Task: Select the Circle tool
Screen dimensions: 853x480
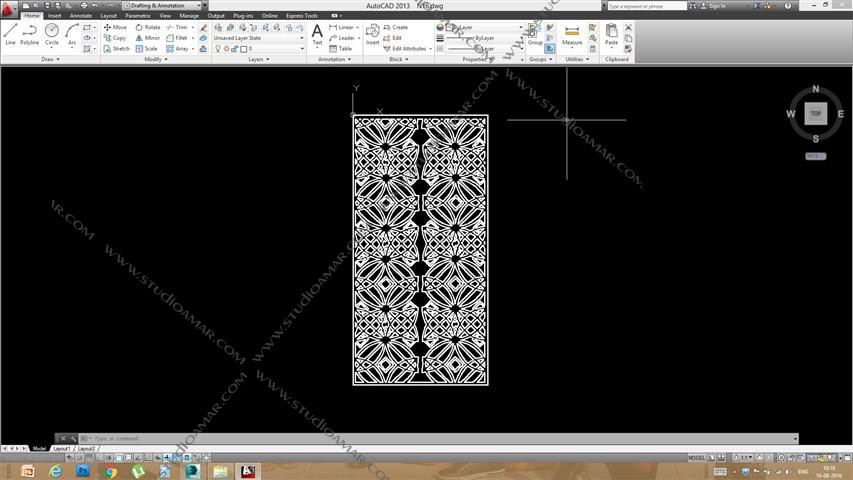Action: tap(52, 34)
